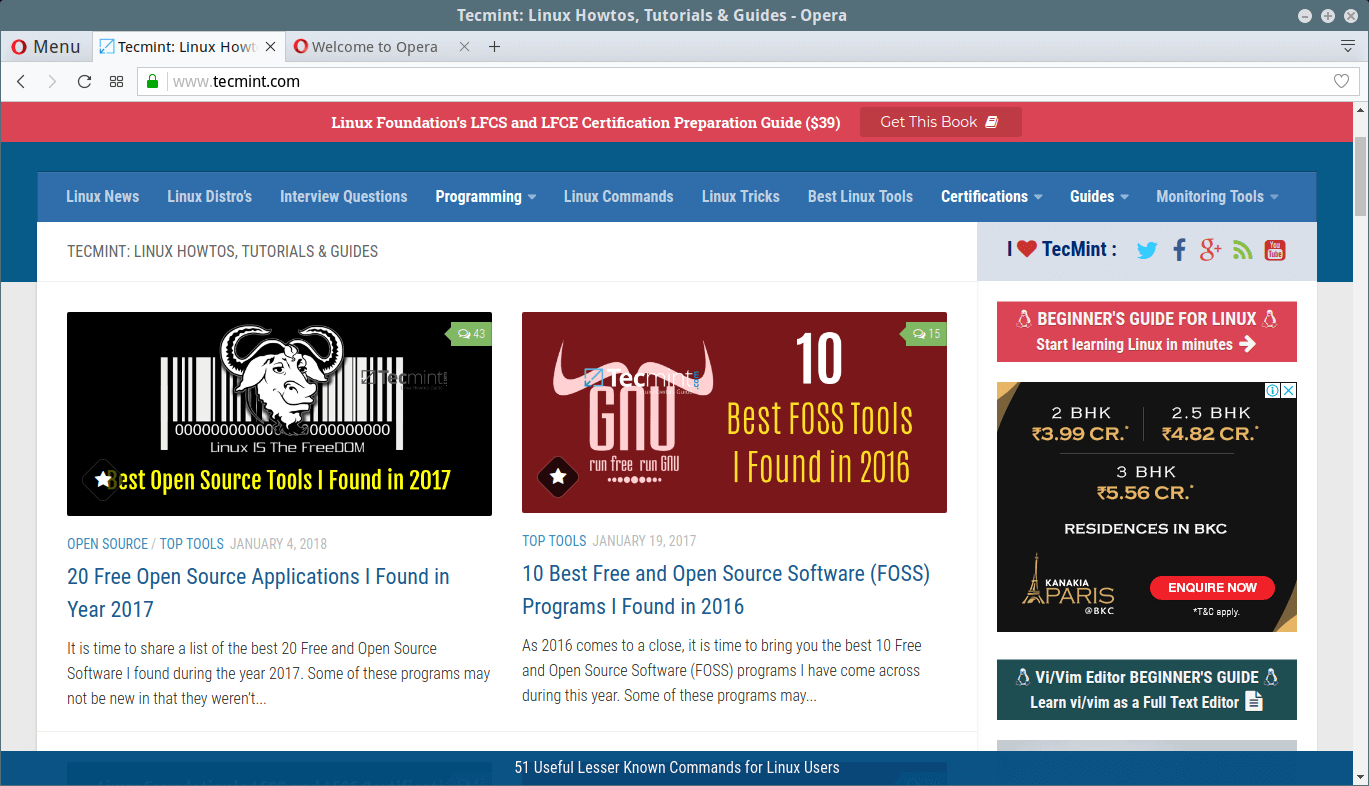
Task: Bookmark the page with the heart icon
Action: click(x=1342, y=82)
